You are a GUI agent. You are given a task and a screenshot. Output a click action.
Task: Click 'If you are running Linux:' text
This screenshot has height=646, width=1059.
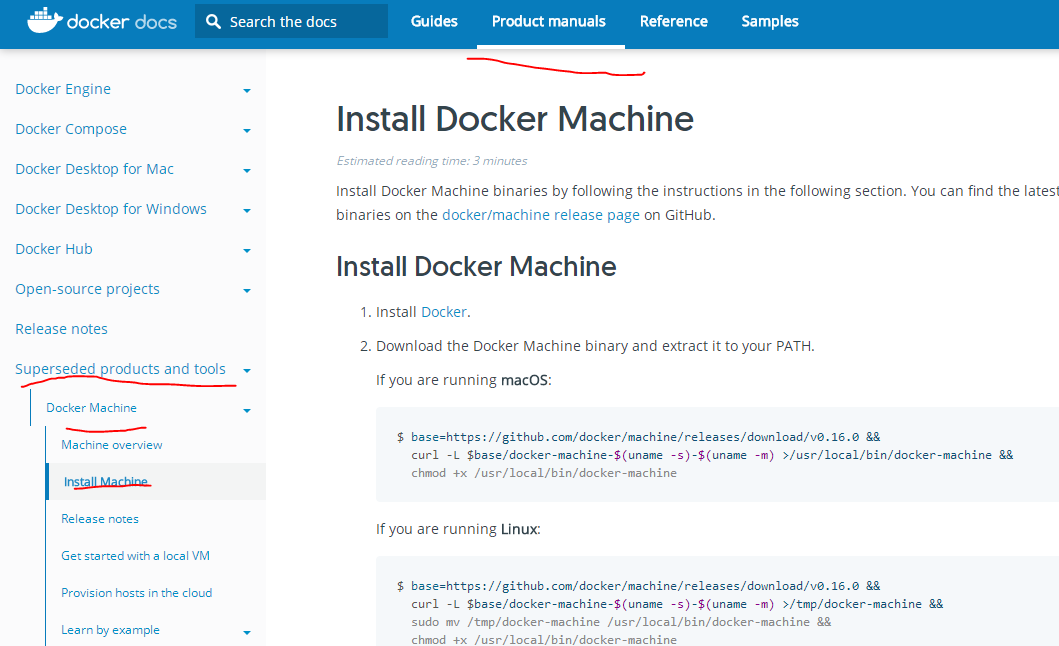[x=458, y=529]
